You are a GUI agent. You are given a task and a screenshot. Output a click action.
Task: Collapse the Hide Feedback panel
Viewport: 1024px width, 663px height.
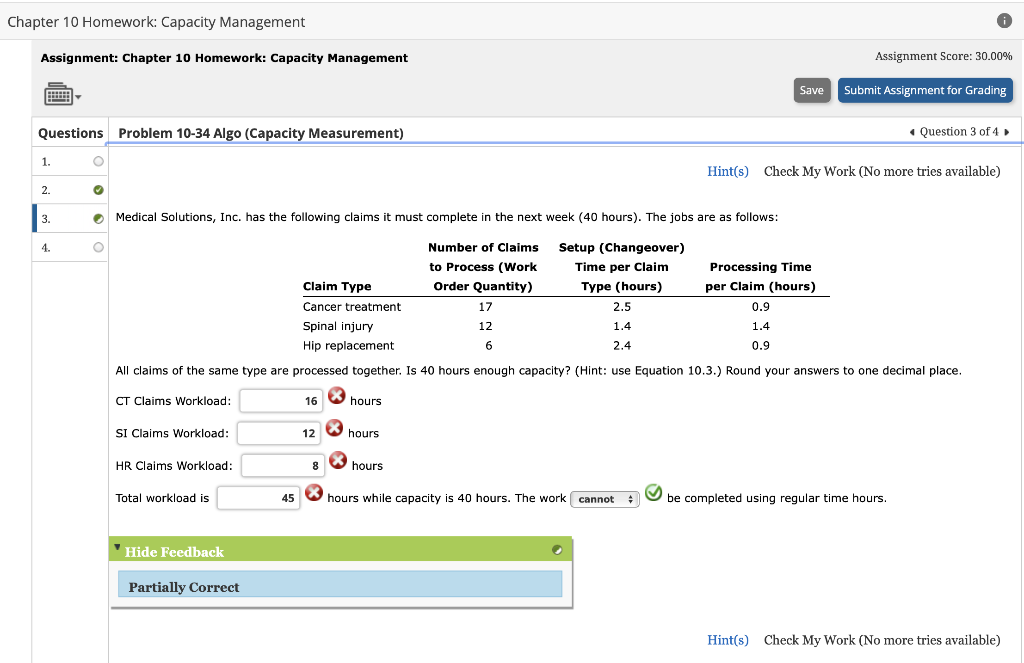click(x=117, y=548)
